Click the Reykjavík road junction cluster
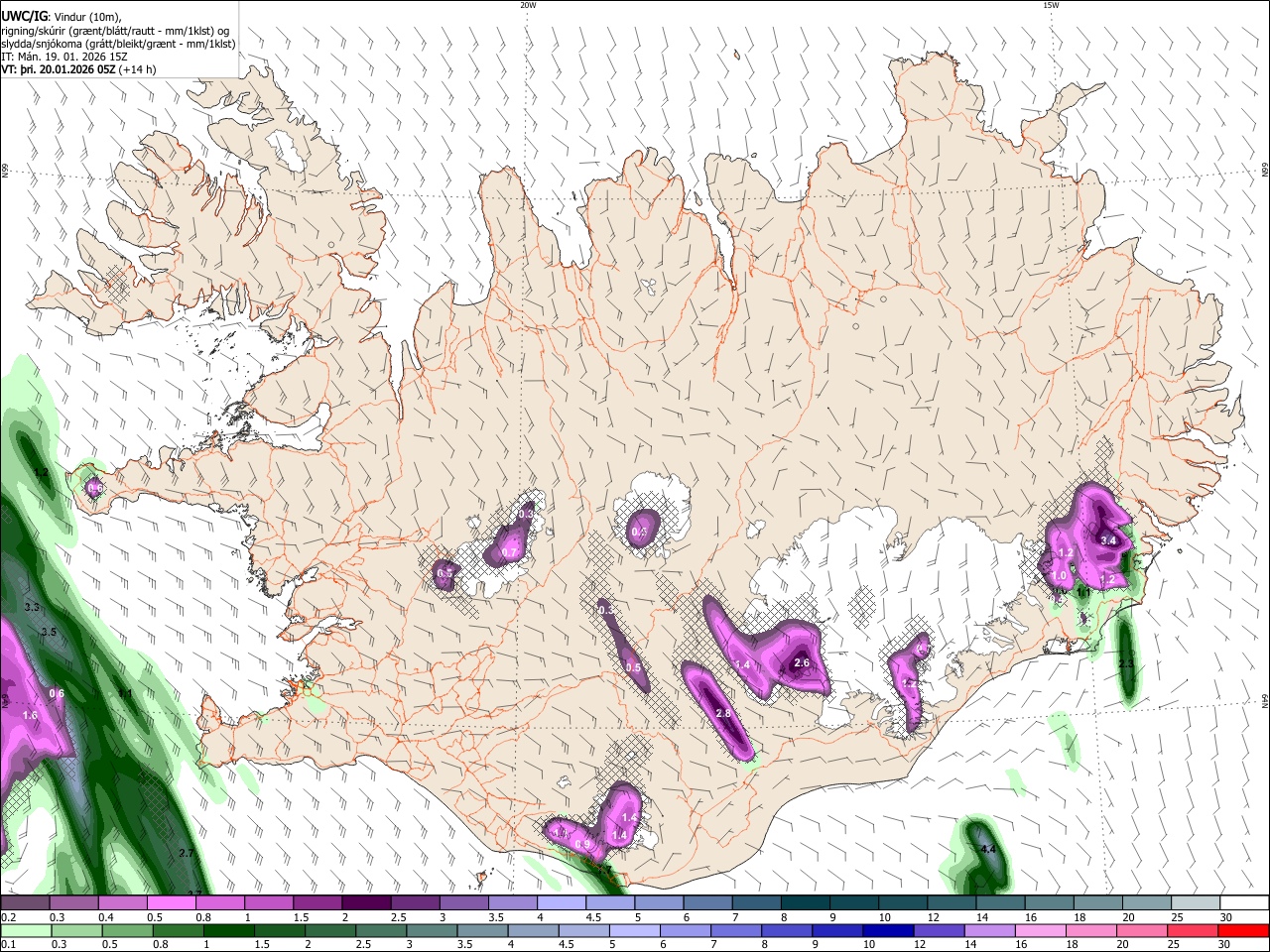 [x=298, y=688]
